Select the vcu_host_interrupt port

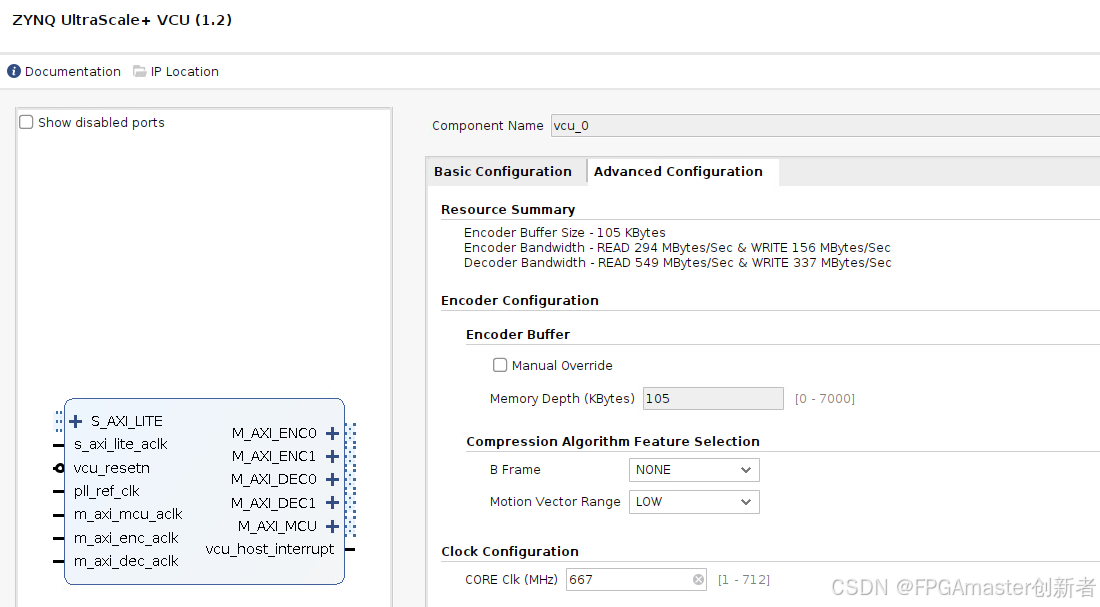tap(269, 549)
